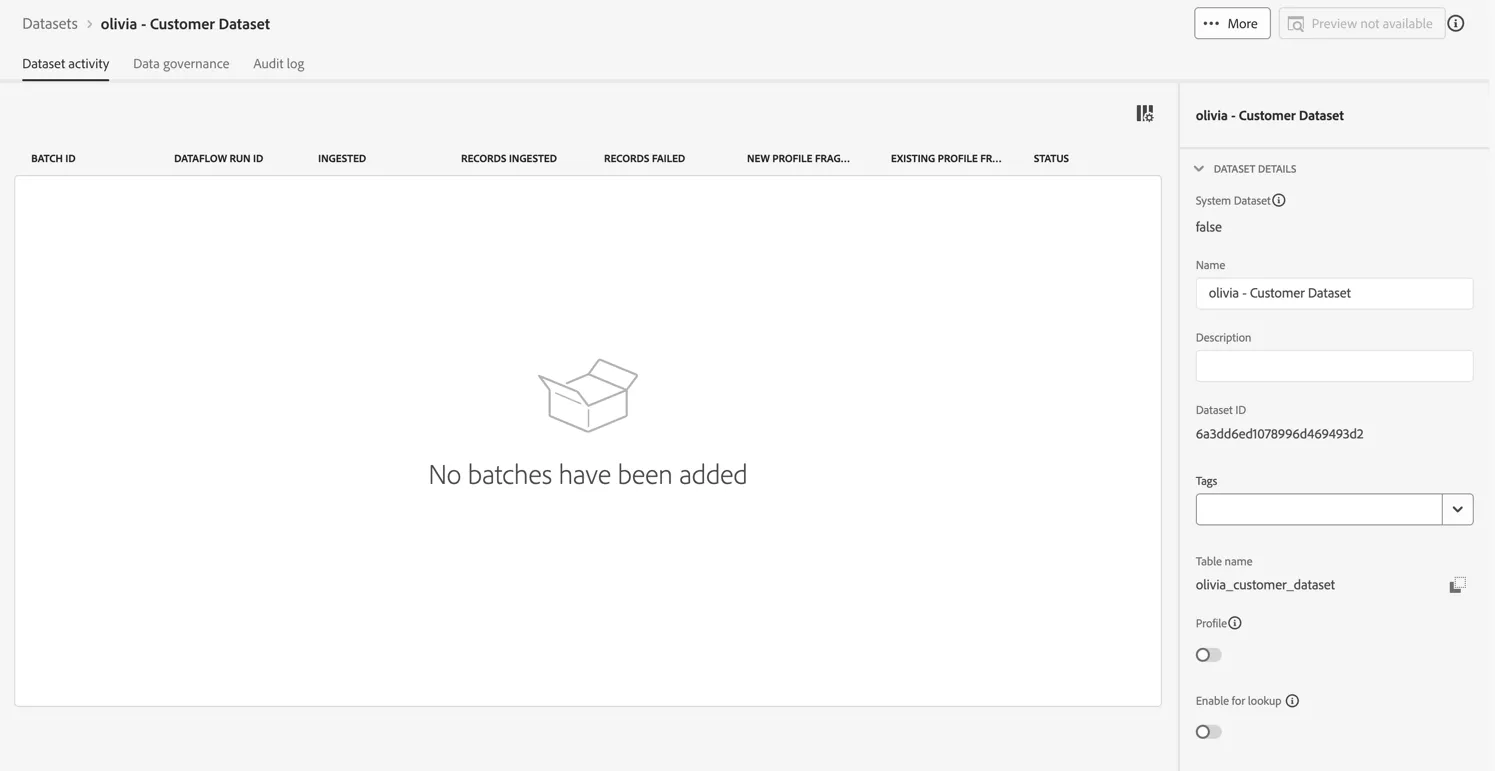Collapse the Dataset Details section

pyautogui.click(x=1199, y=169)
